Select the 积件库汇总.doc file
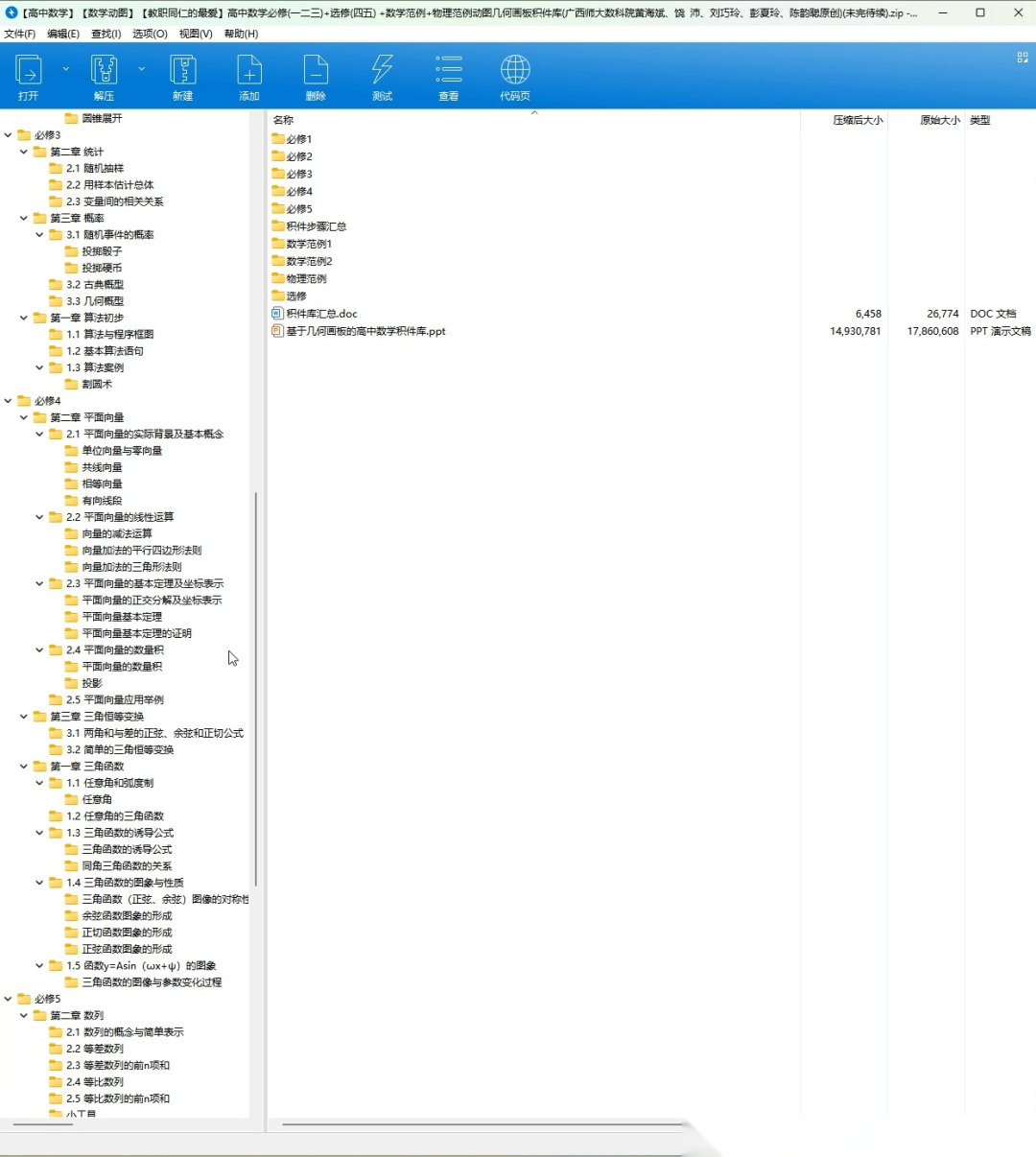The width and height of the screenshot is (1036, 1157). coord(321,314)
